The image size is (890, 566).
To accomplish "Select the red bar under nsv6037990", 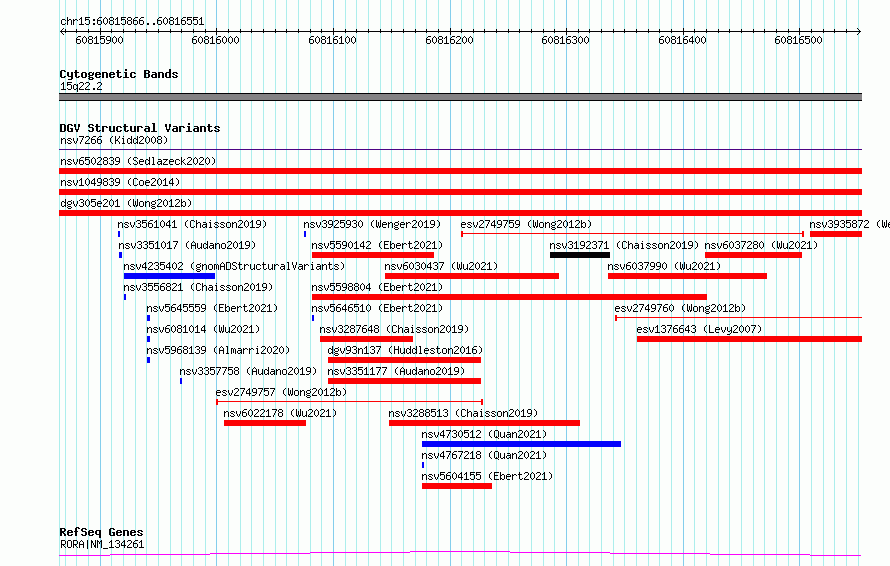I will (687, 276).
